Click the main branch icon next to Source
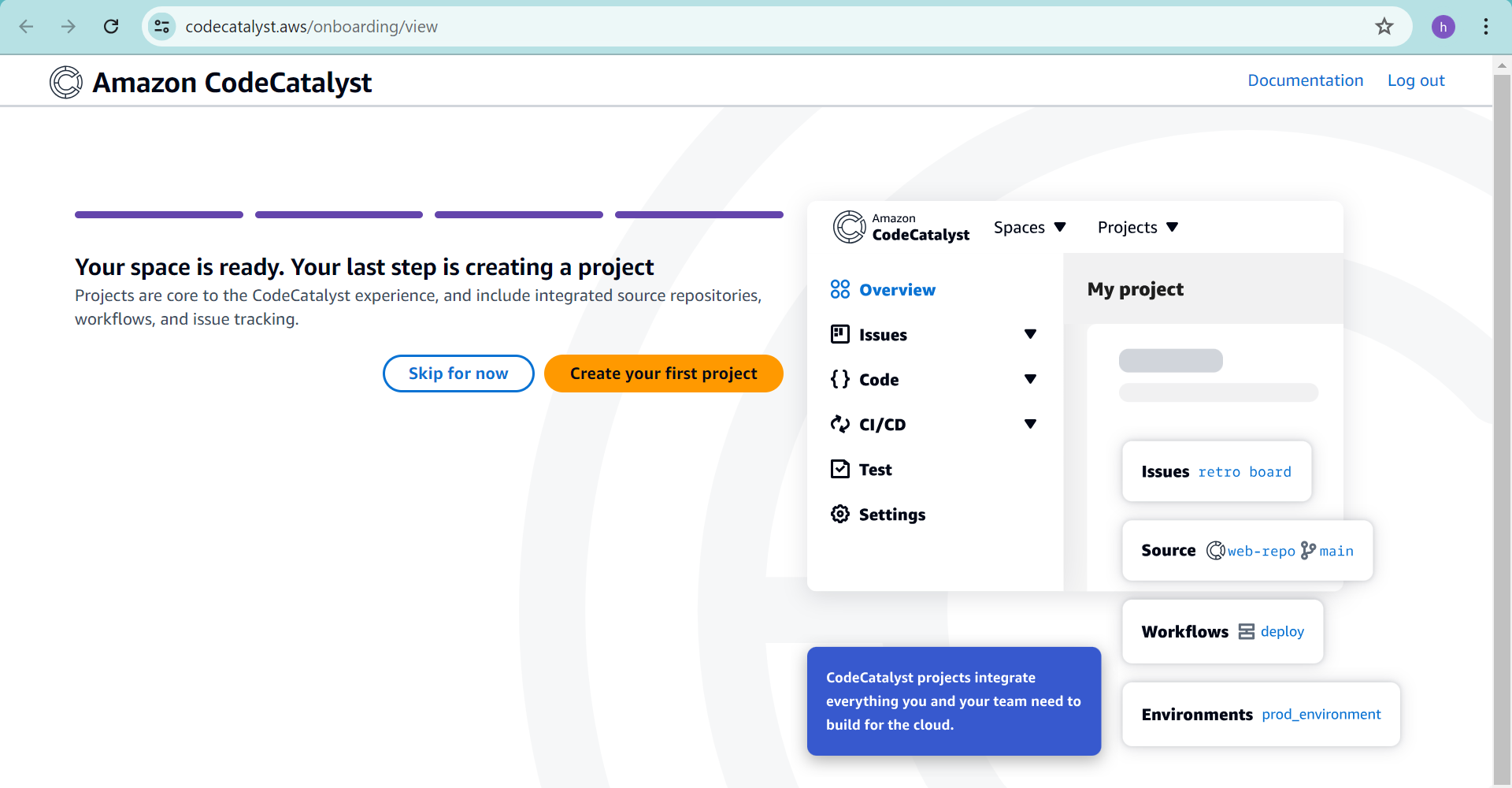 pos(1308,551)
